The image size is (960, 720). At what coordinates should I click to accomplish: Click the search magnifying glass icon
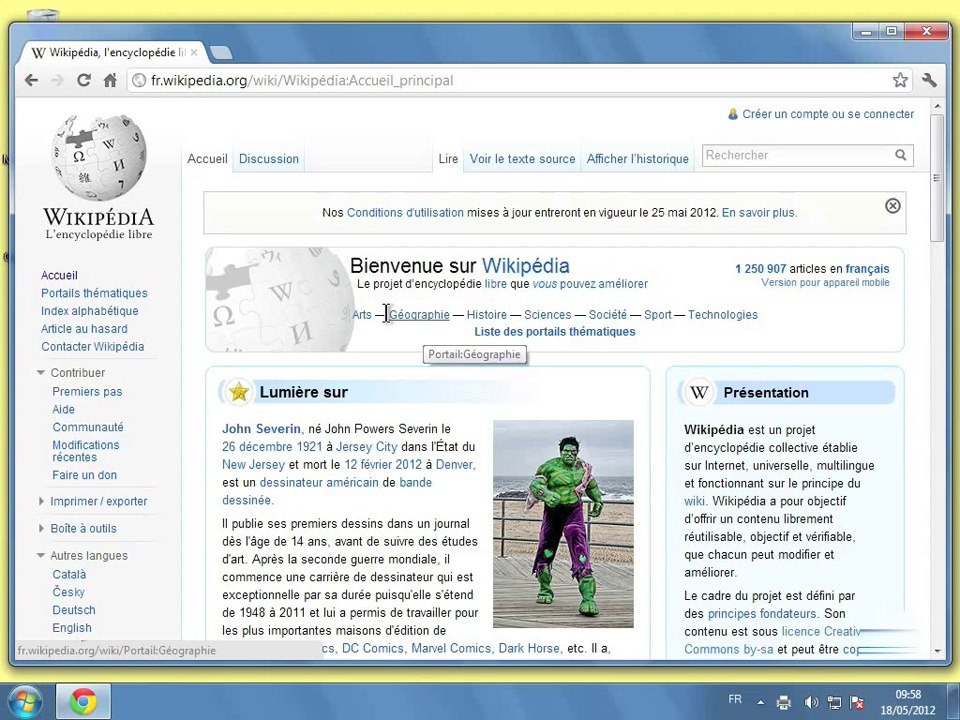(x=901, y=155)
